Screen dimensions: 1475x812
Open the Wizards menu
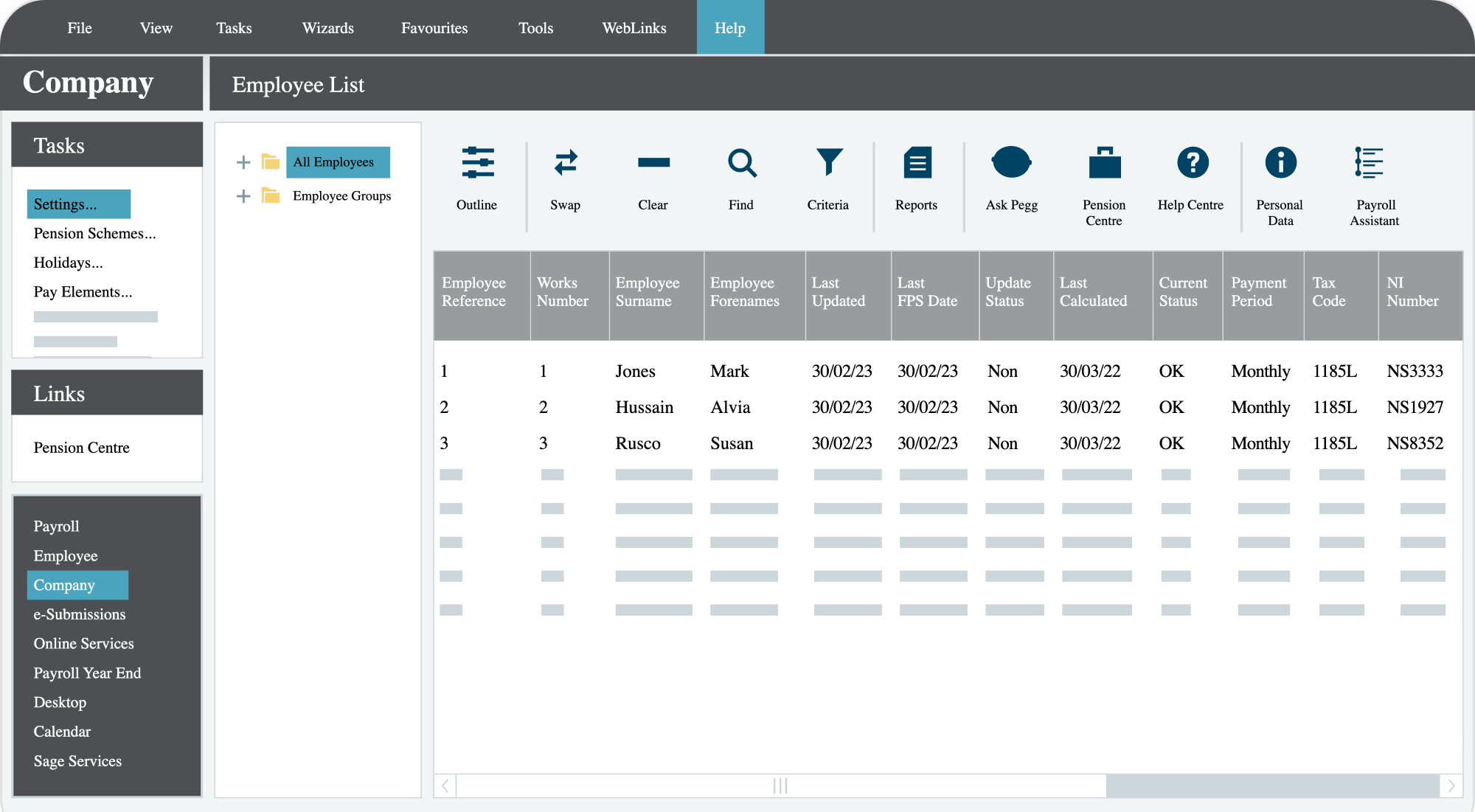(x=328, y=28)
